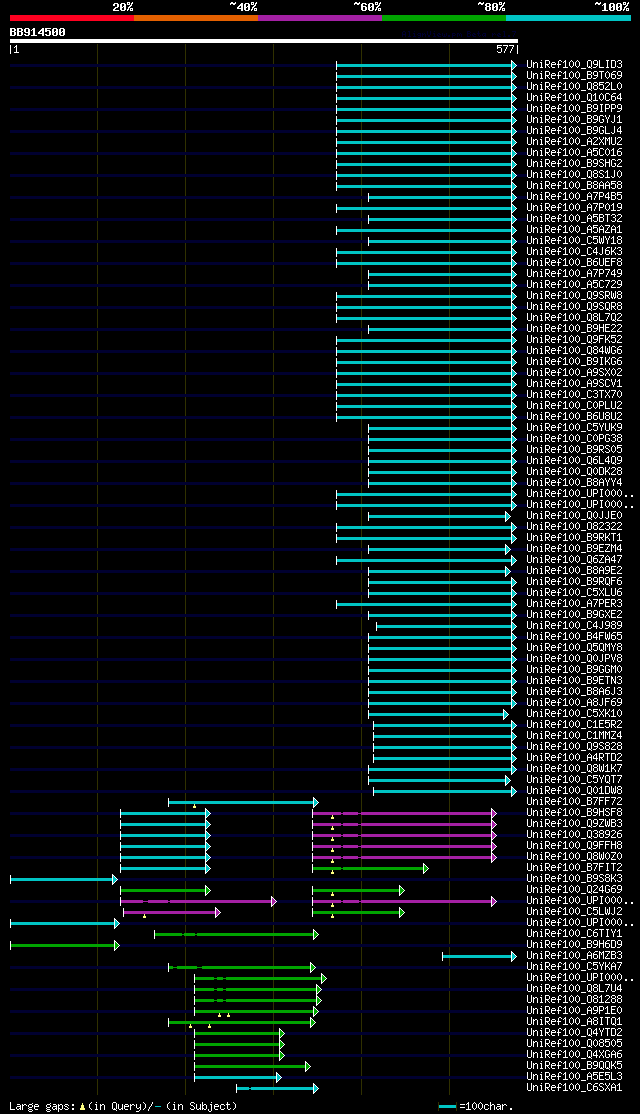Image resolution: width=640 pixels, height=1114 pixels.
Task: Select the UniRef100_A8JF69 label
Action: (575, 703)
